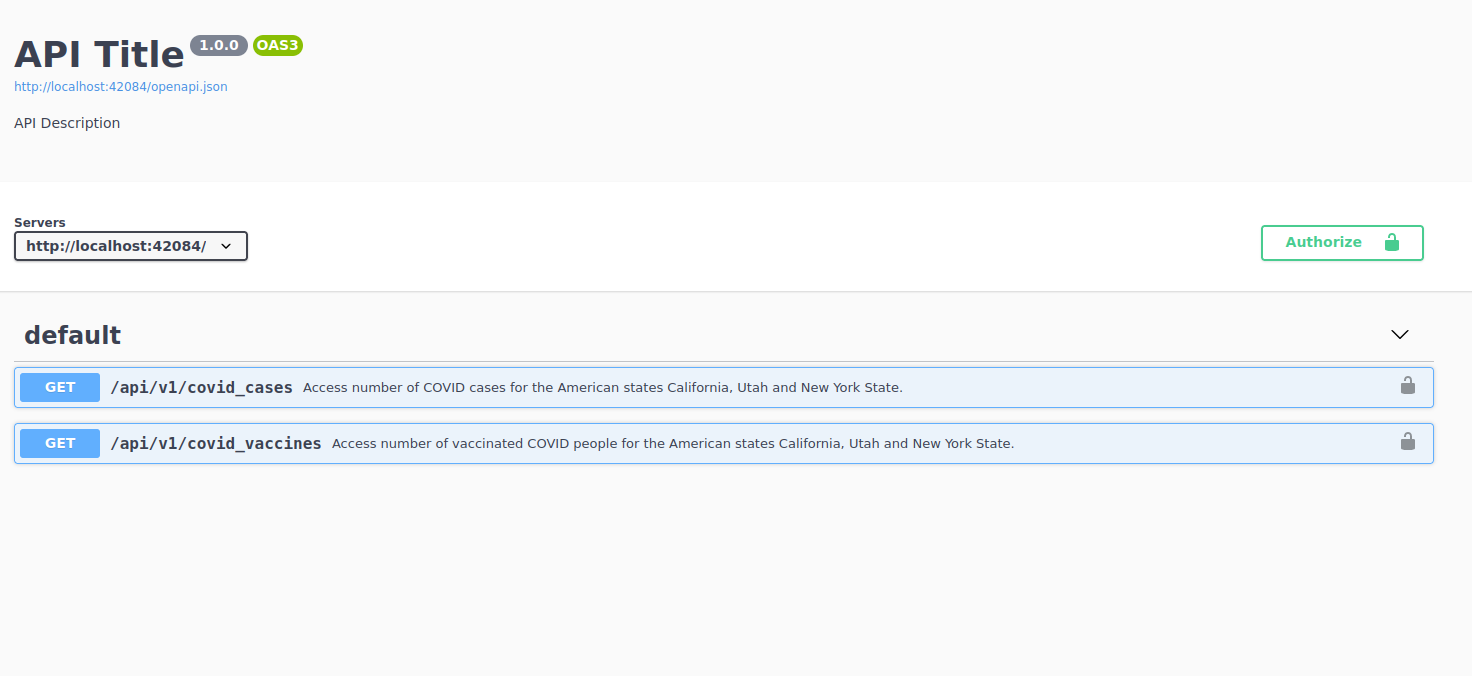Click the 1.0.0 version badge

point(219,45)
